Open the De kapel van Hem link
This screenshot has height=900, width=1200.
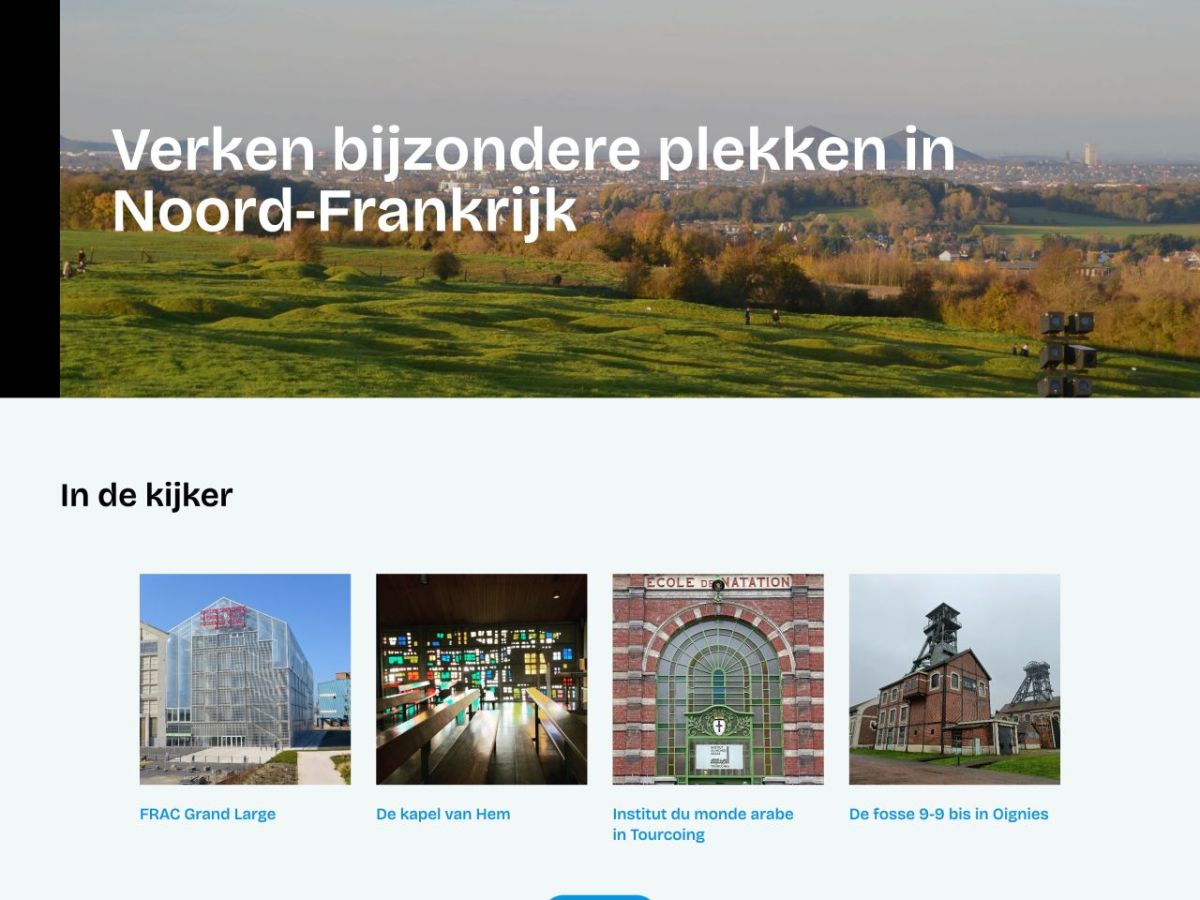pyautogui.click(x=442, y=813)
